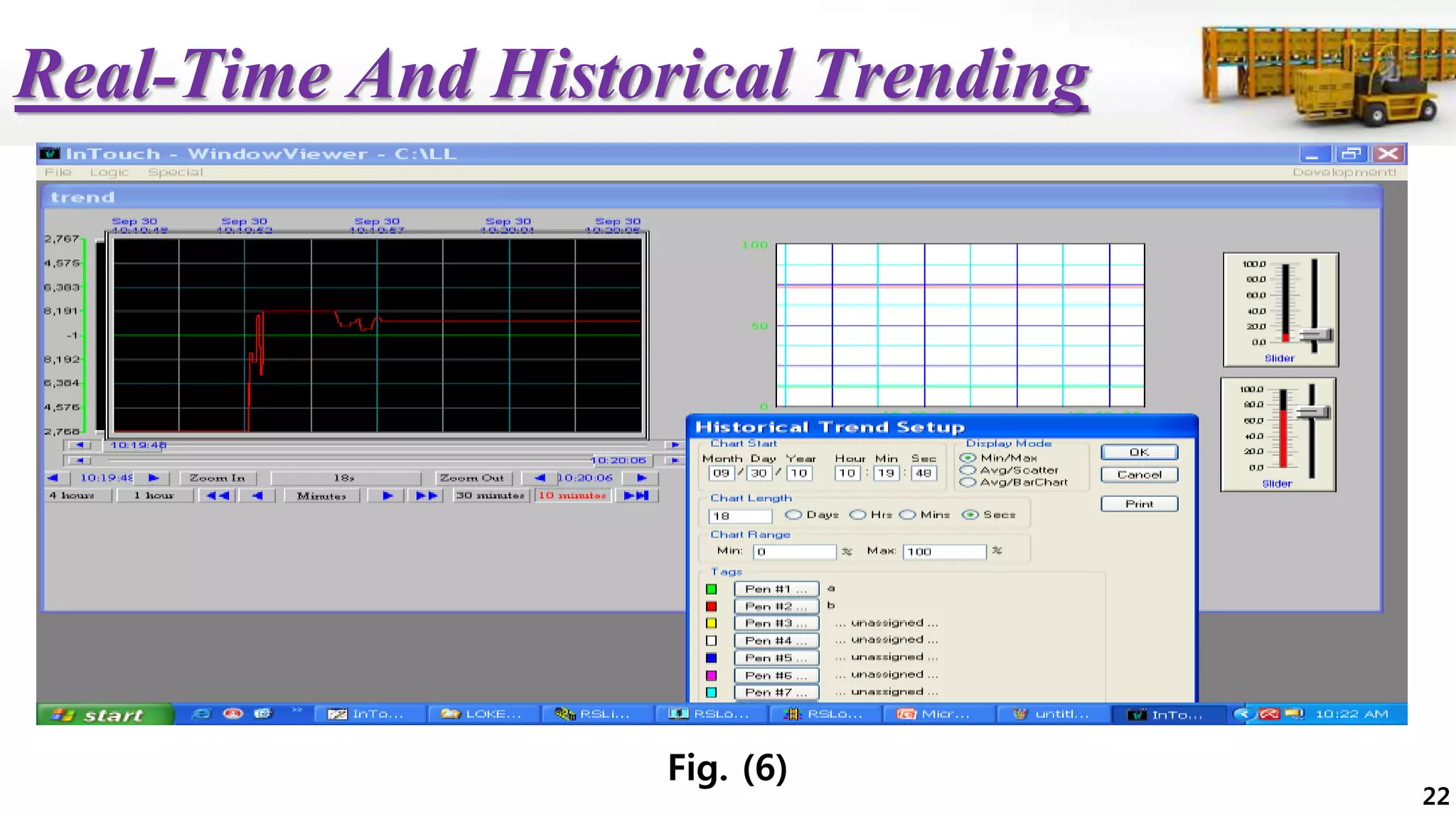Click the yellow Pen #3 color swatch
This screenshot has height=819, width=1456.
pos(711,623)
